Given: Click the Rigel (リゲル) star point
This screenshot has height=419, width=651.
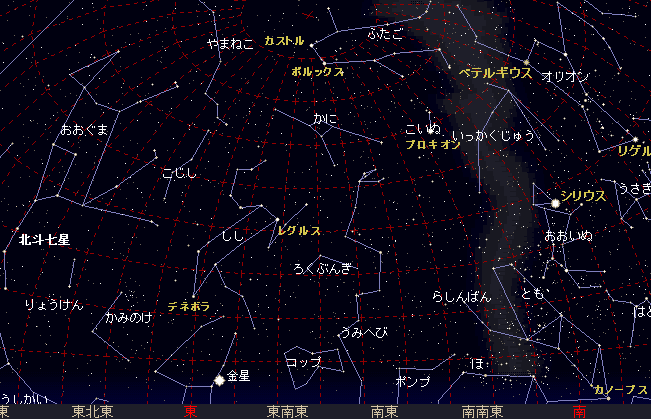Looking at the screenshot, I should pyautogui.click(x=635, y=139).
